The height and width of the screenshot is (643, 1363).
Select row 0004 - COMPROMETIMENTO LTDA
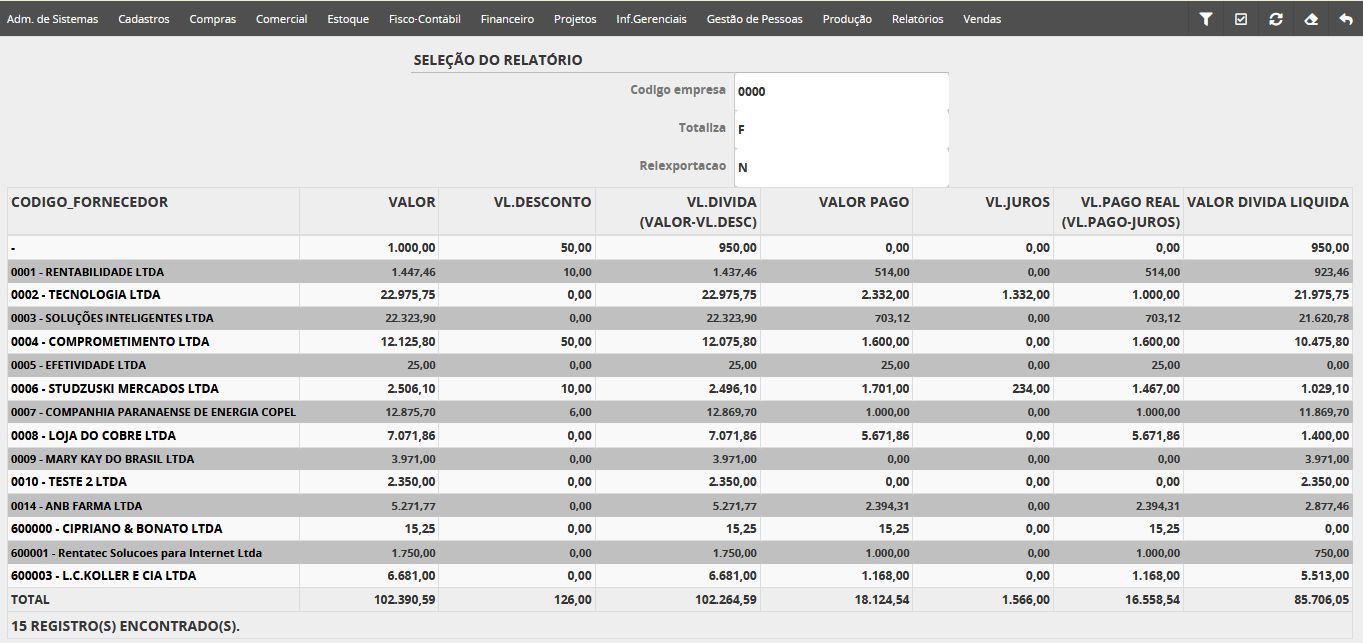(680, 342)
